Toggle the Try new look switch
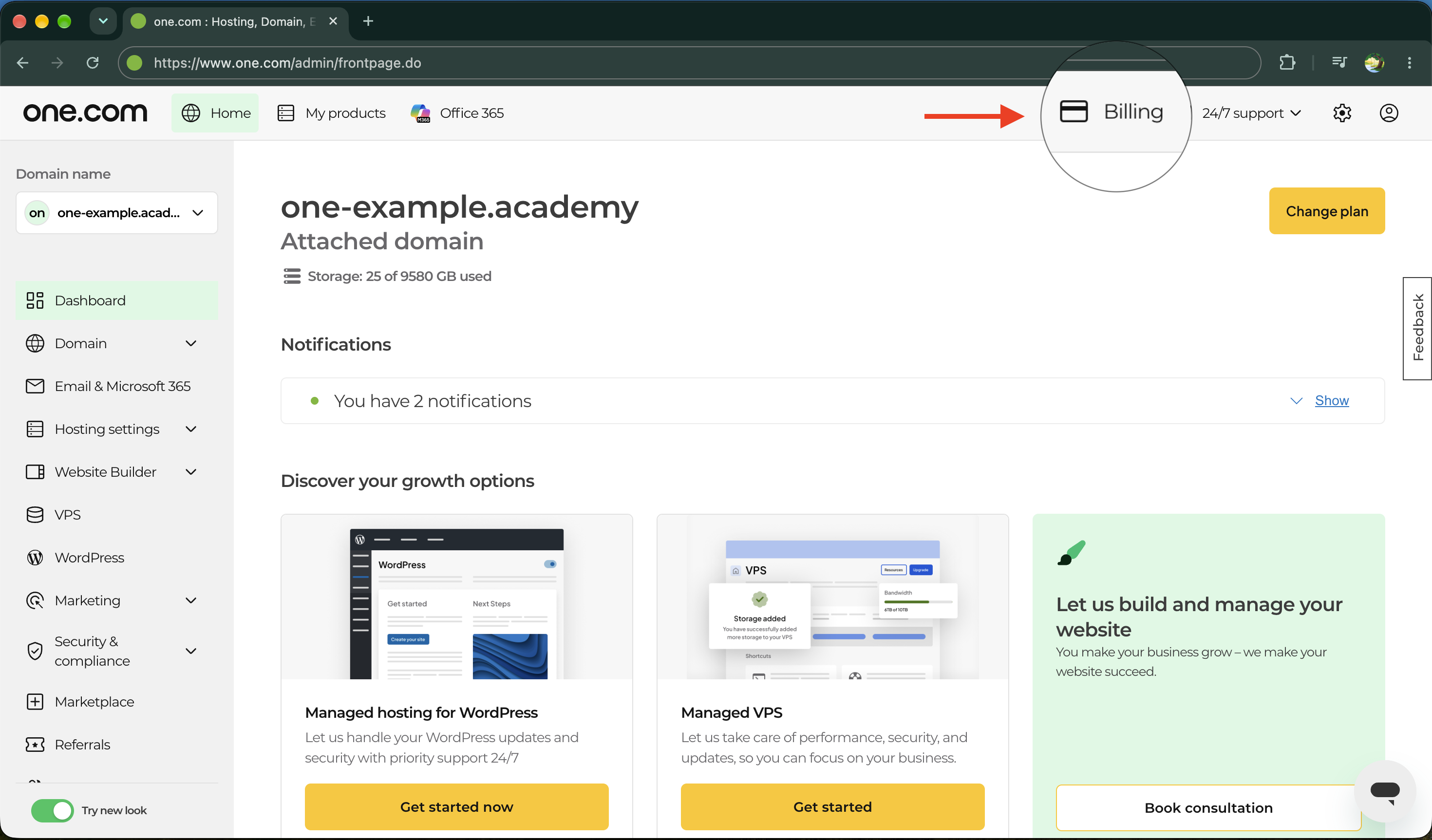 tap(52, 810)
